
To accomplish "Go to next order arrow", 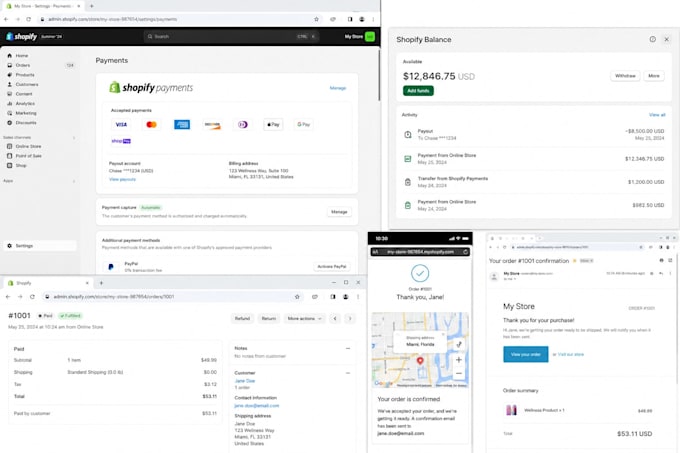I will (350, 318).
